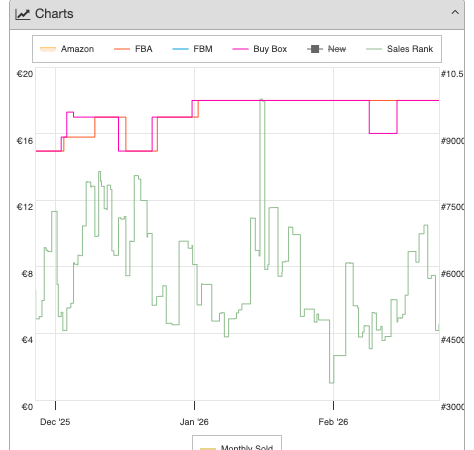
Task: Click the #7500 rank axis label
Action: [452, 207]
